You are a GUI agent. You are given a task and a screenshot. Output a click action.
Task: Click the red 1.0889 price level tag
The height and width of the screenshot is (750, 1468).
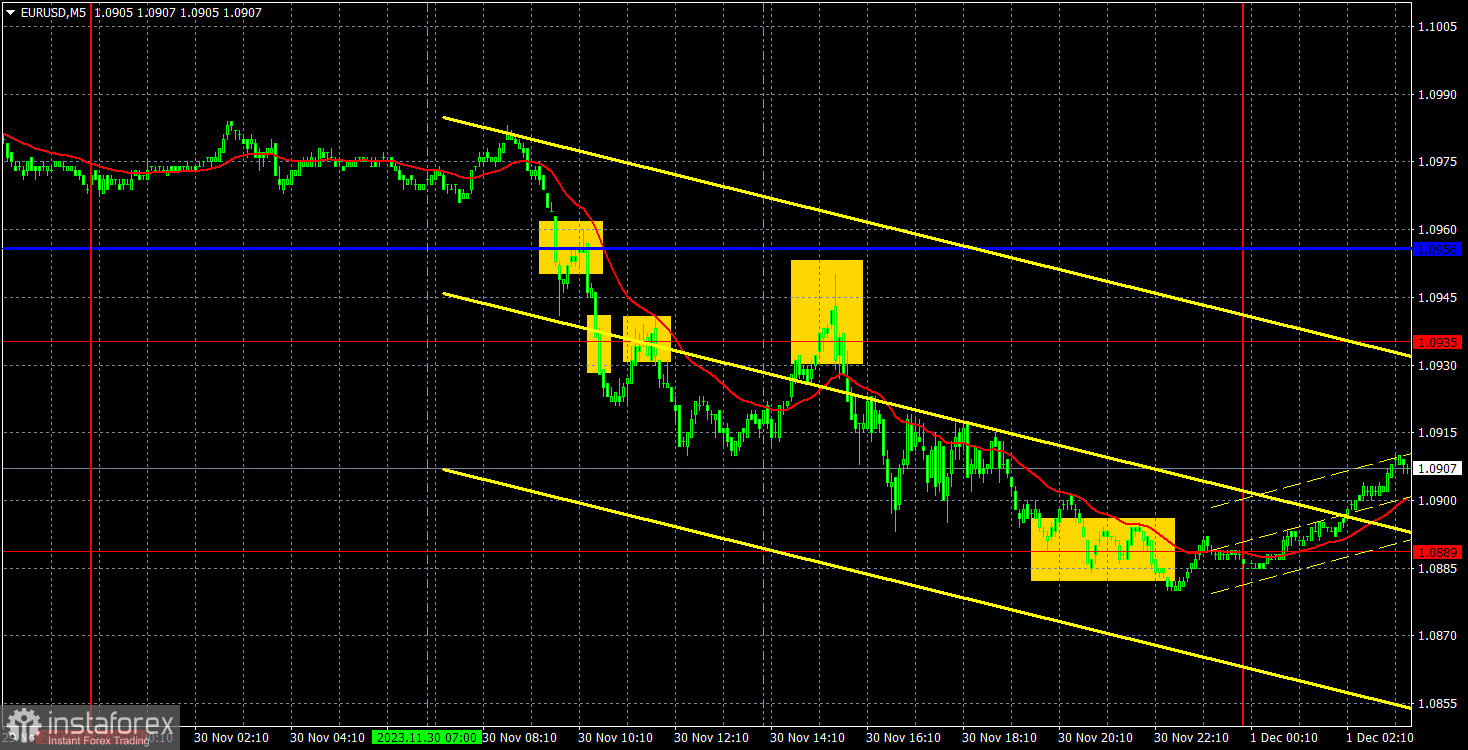tap(1438, 552)
